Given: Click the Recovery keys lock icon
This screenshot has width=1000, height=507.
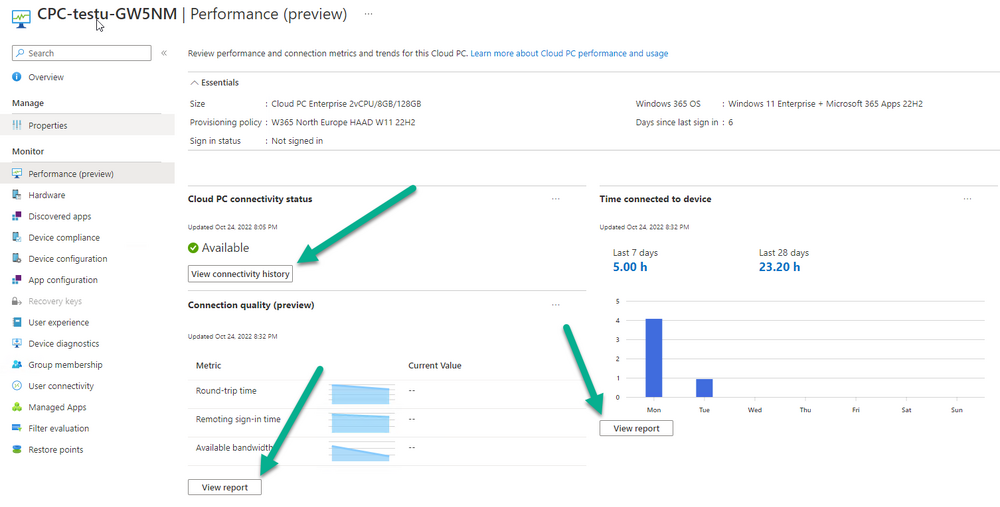Looking at the screenshot, I should click(17, 301).
